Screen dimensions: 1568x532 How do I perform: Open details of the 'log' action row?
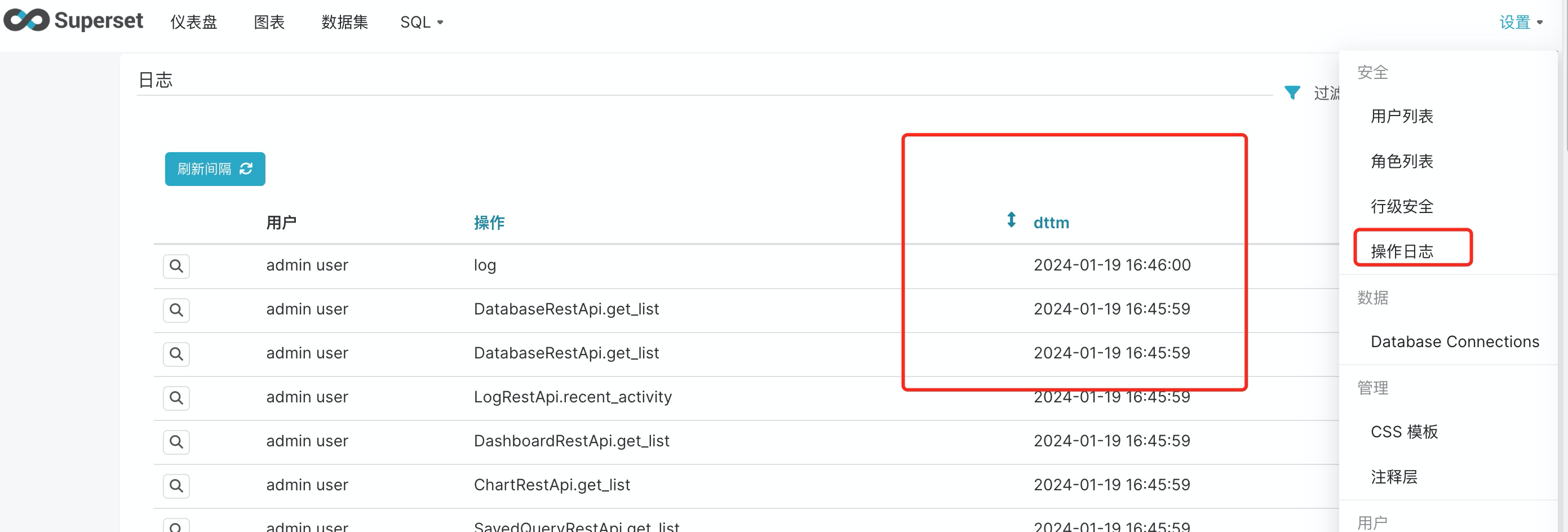coord(176,266)
